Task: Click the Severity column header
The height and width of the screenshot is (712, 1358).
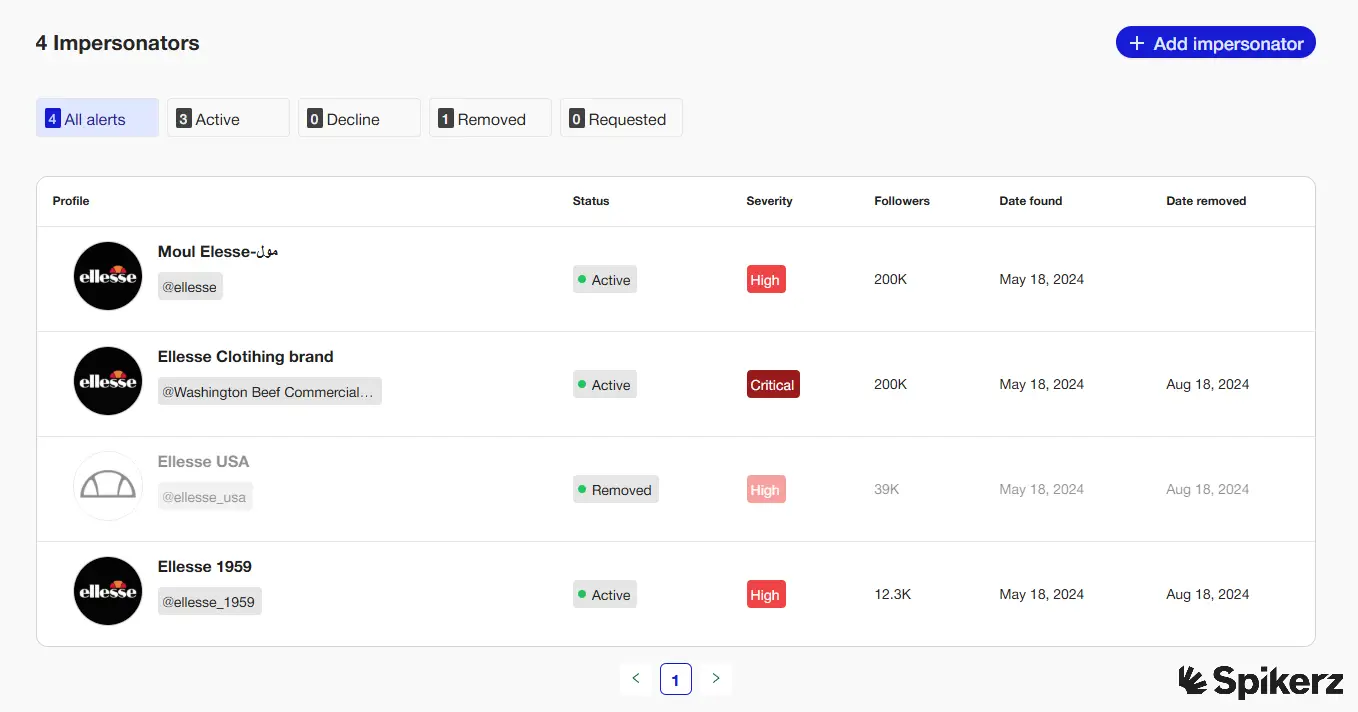Action: 769,201
